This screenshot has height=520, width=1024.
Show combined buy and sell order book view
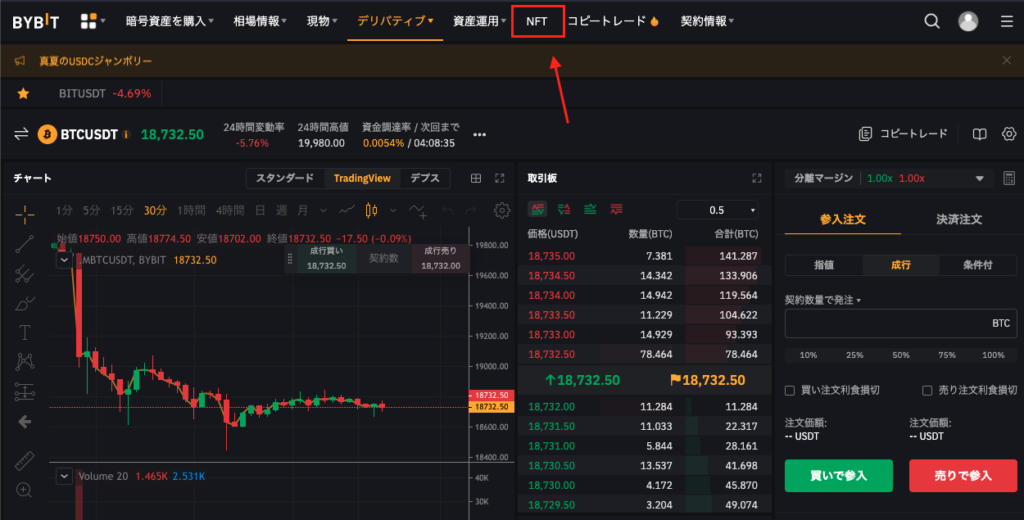tap(537, 209)
